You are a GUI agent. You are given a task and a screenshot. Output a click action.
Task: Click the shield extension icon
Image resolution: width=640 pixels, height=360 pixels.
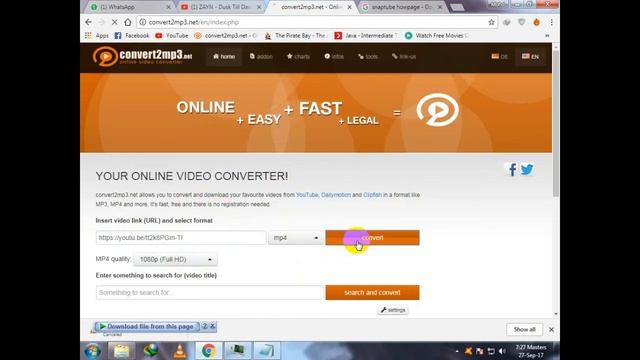coord(522,22)
